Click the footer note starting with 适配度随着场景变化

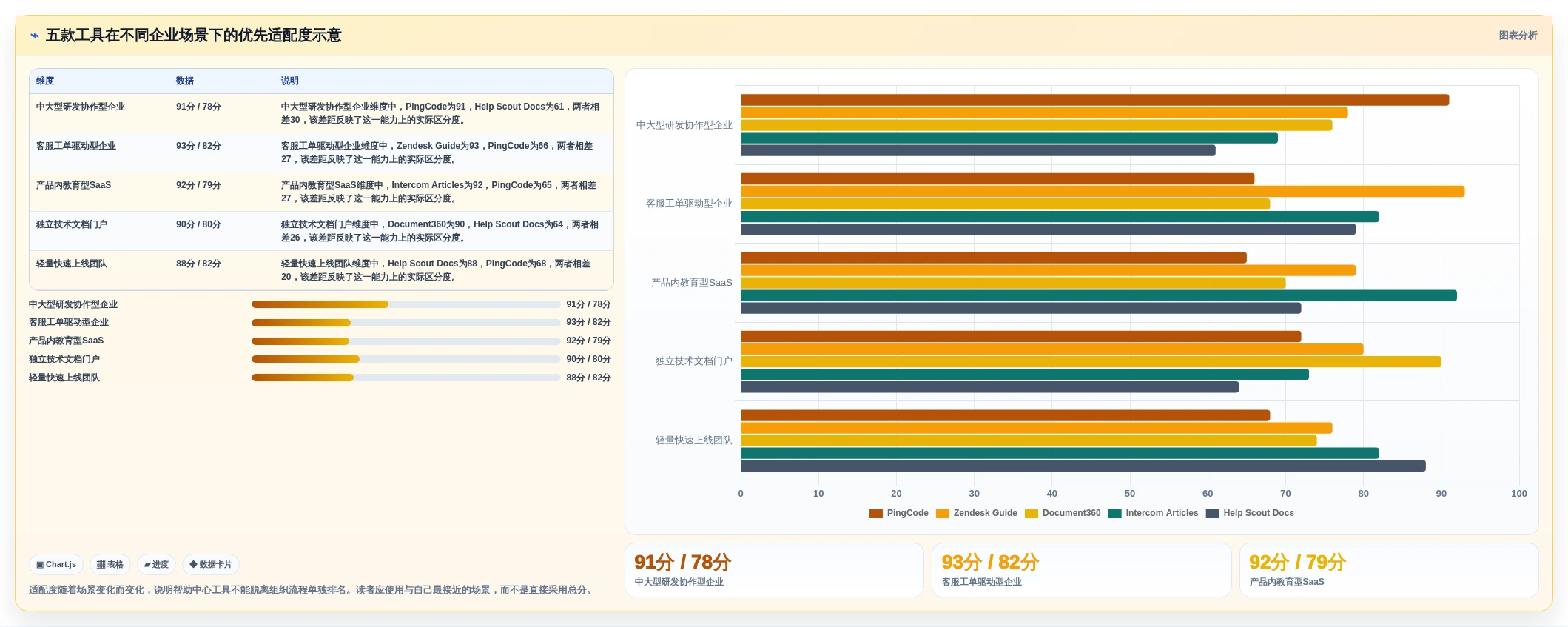pyautogui.click(x=312, y=590)
